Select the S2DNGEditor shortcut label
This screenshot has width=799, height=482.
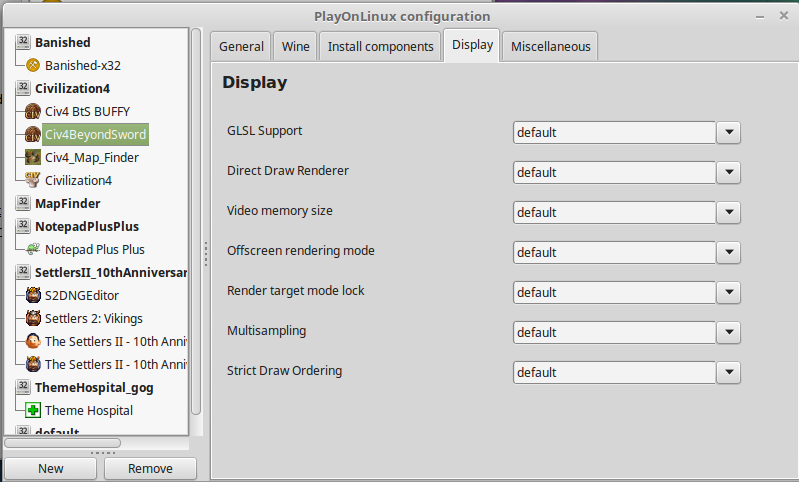point(82,295)
